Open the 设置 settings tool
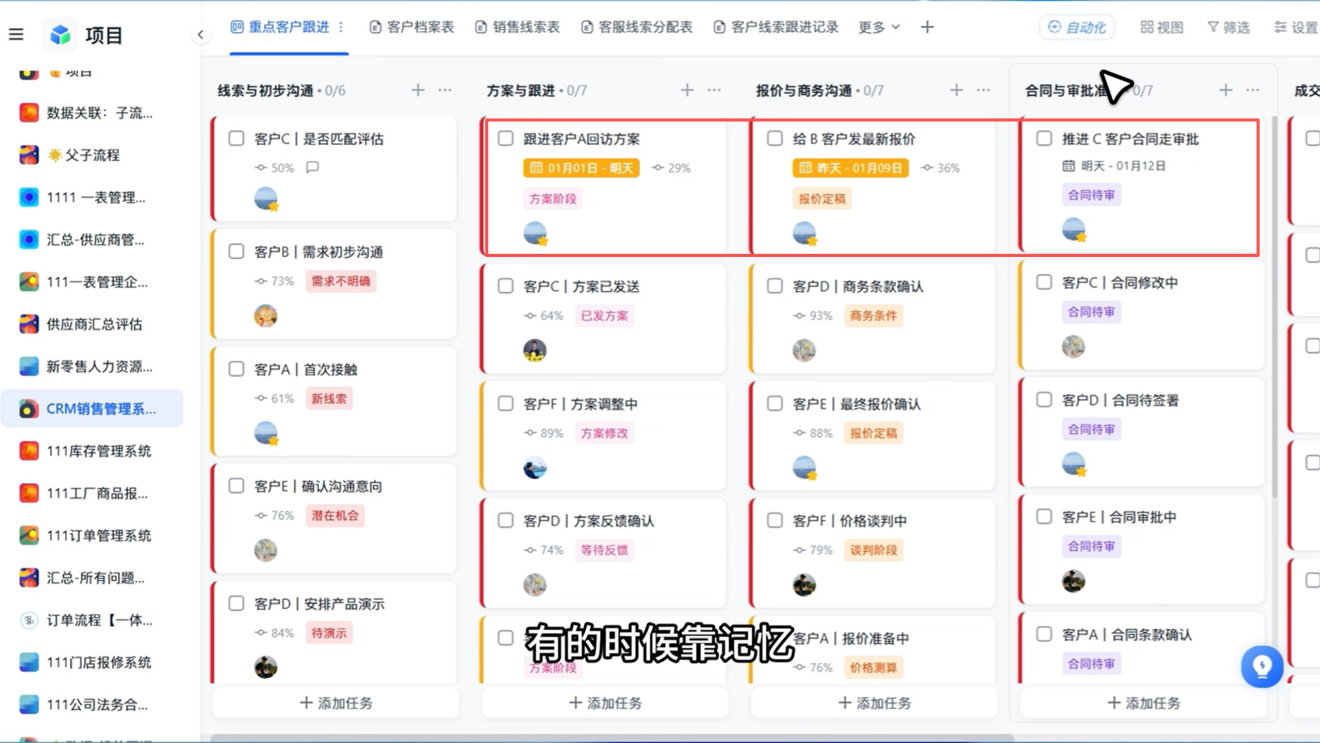Image resolution: width=1320 pixels, height=743 pixels. tap(1295, 28)
